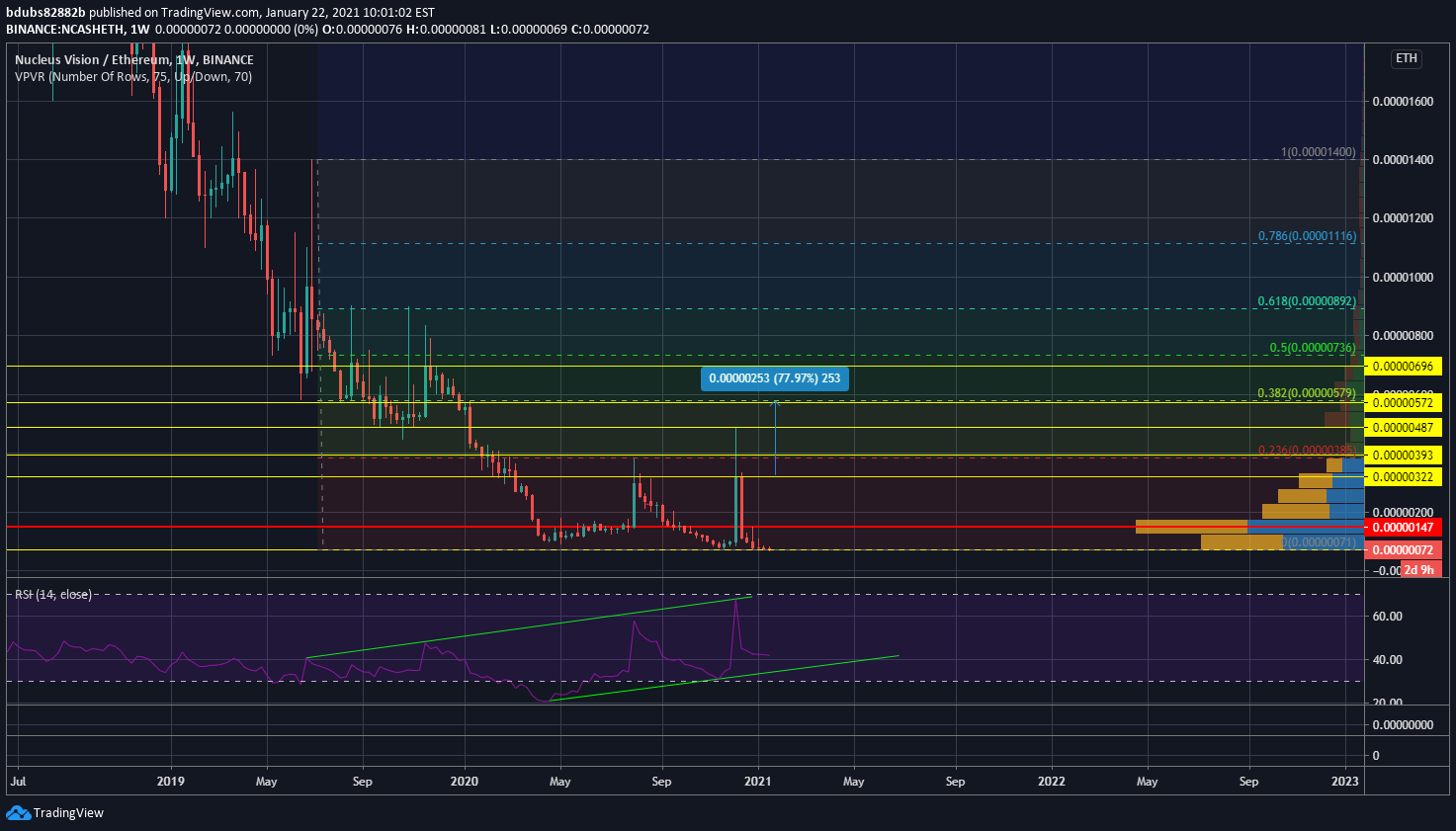Click the yellow 0.00000487 price label

(x=1403, y=428)
